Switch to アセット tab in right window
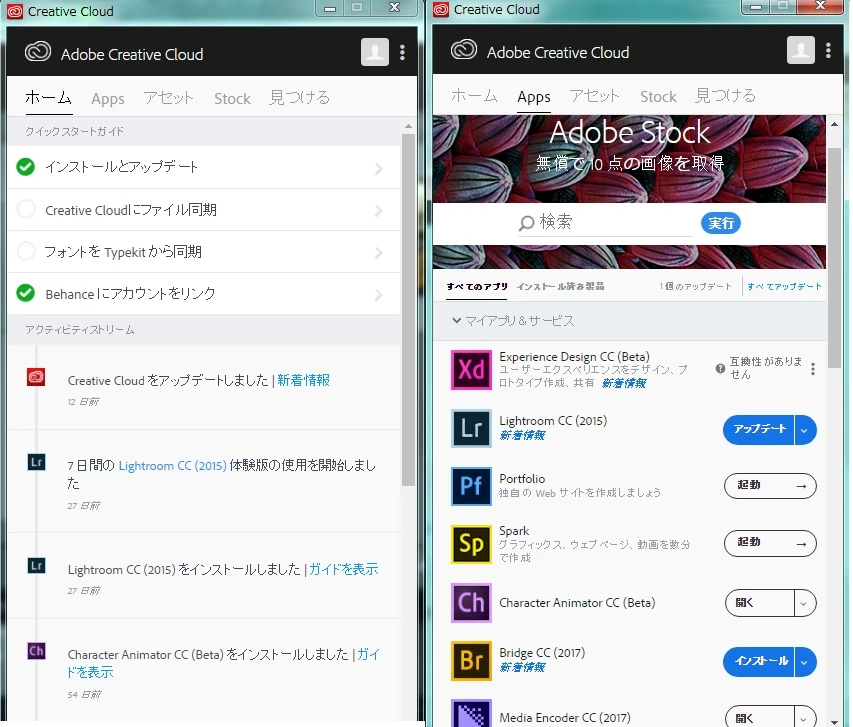Viewport: 853px width, 727px height. point(594,96)
